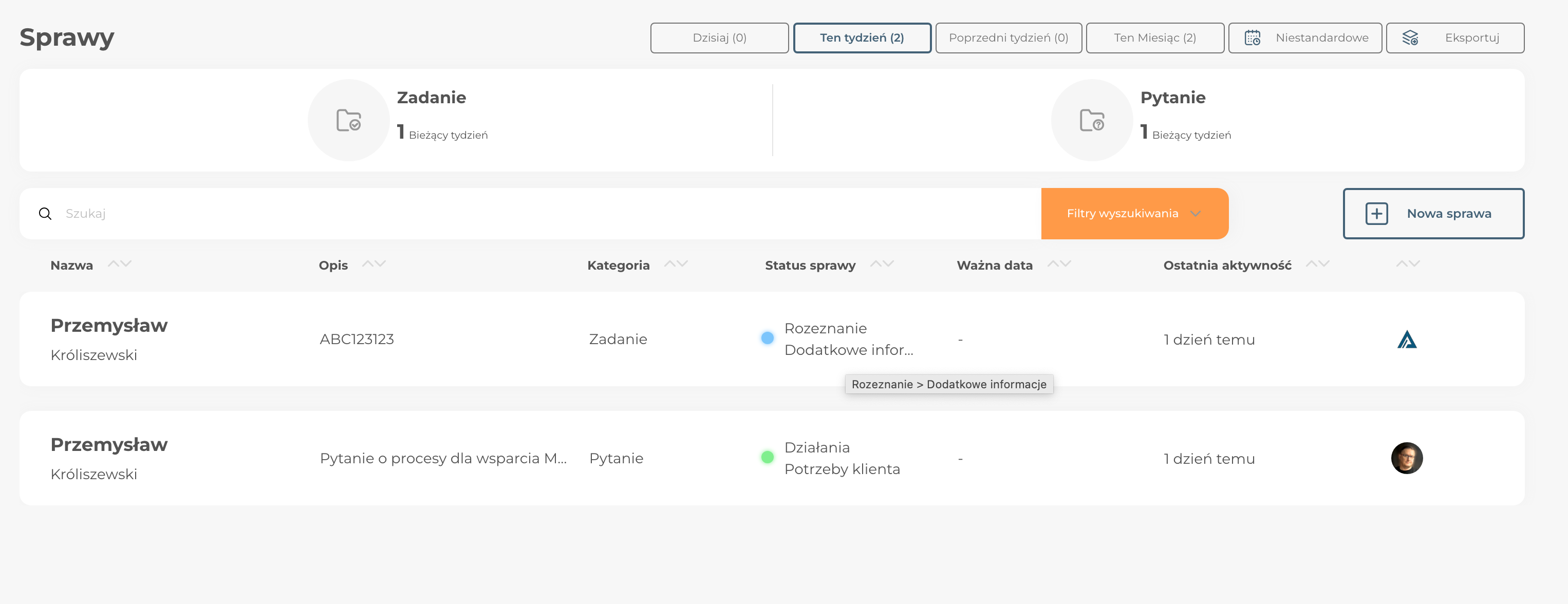The image size is (1568, 604).
Task: Click the plus icon for Nowa sprawa
Action: tap(1376, 214)
